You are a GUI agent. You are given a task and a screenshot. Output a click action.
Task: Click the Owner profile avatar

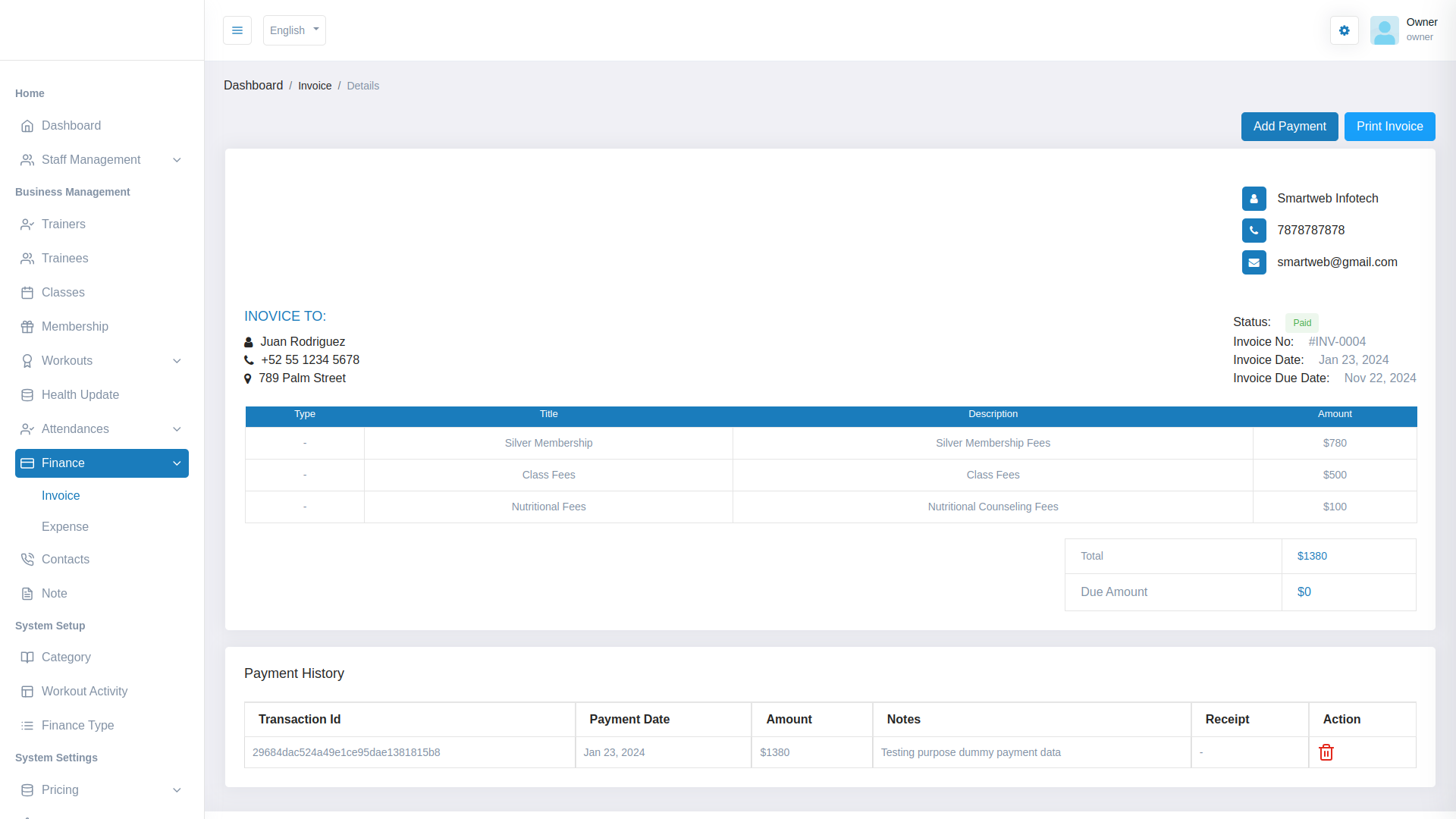coord(1384,30)
